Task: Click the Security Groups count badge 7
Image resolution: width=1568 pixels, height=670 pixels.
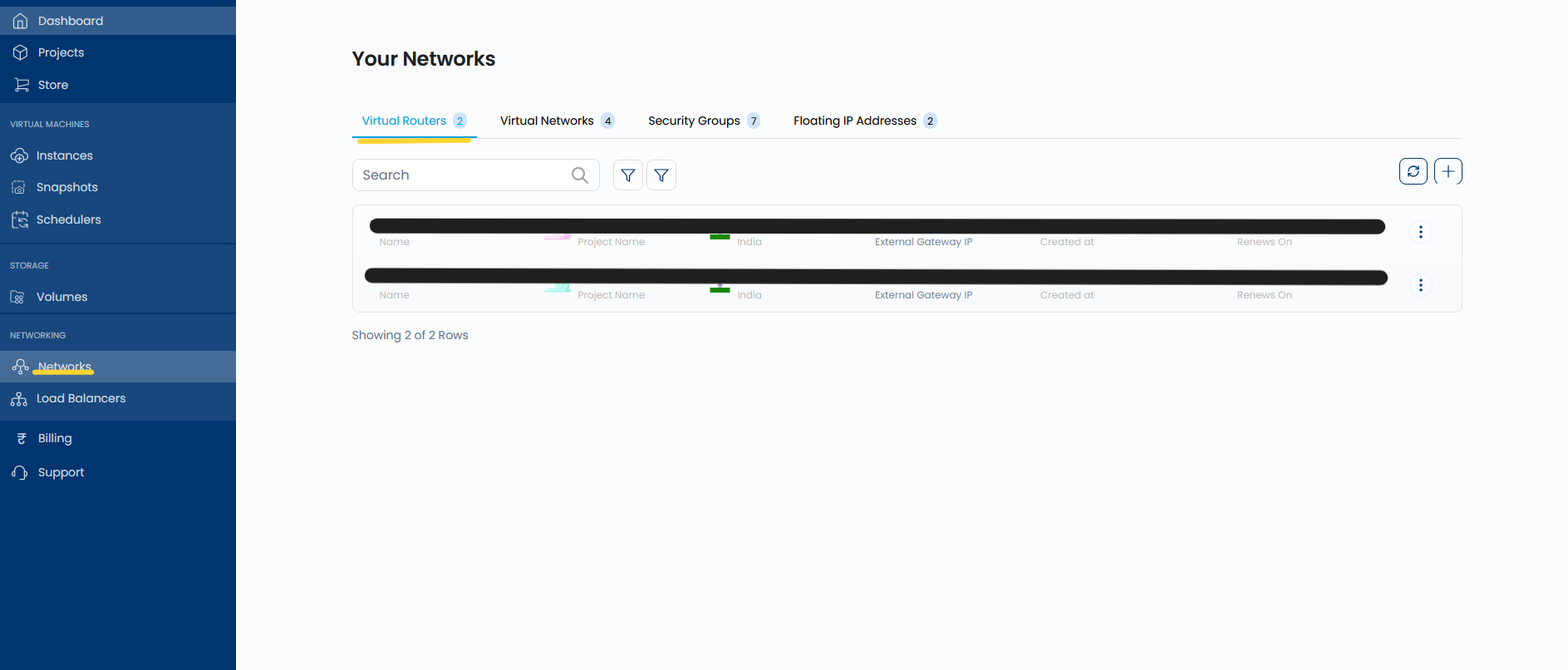Action: pos(754,121)
